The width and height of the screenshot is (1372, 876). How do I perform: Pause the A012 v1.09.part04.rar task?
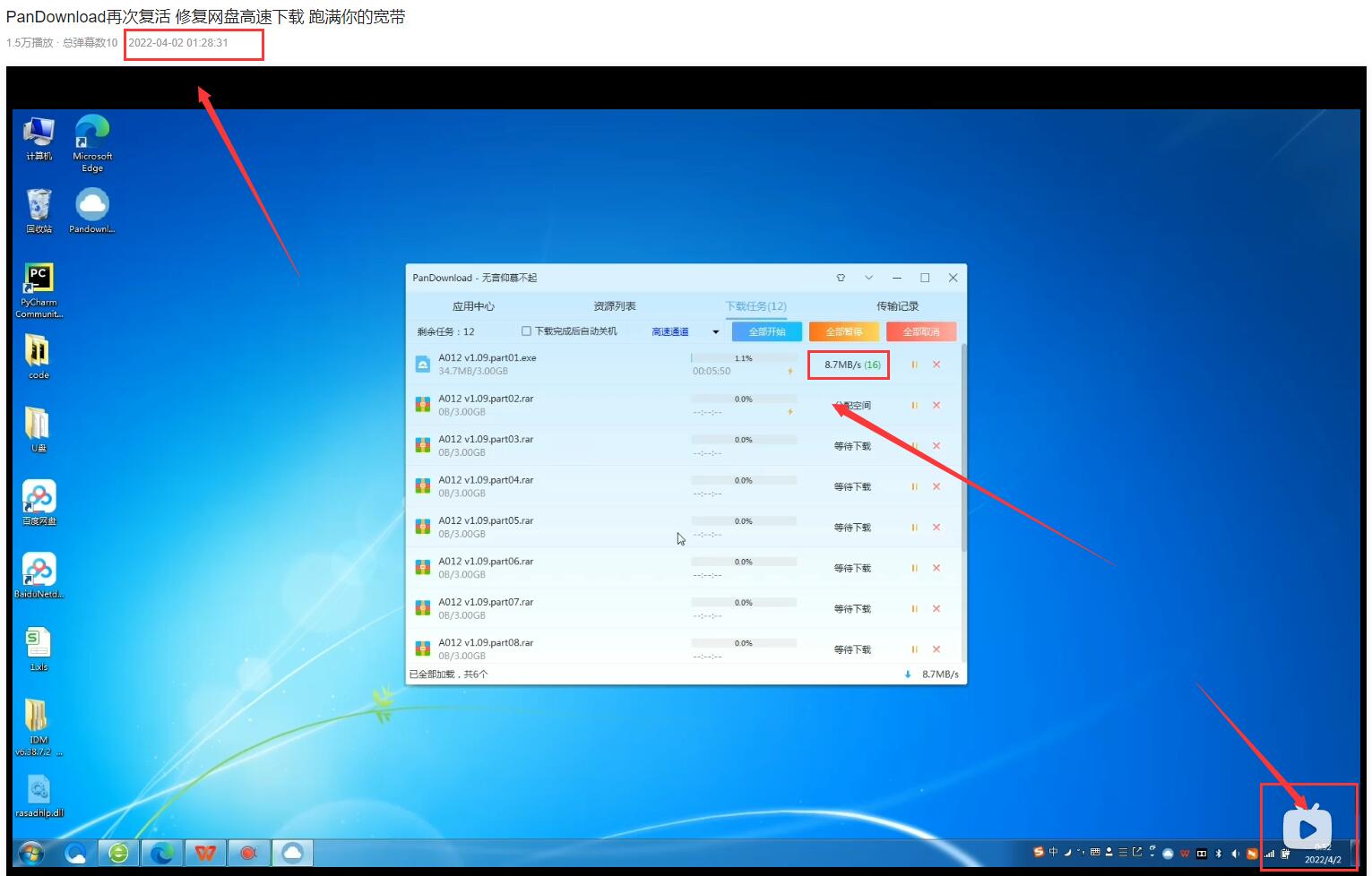tap(914, 487)
